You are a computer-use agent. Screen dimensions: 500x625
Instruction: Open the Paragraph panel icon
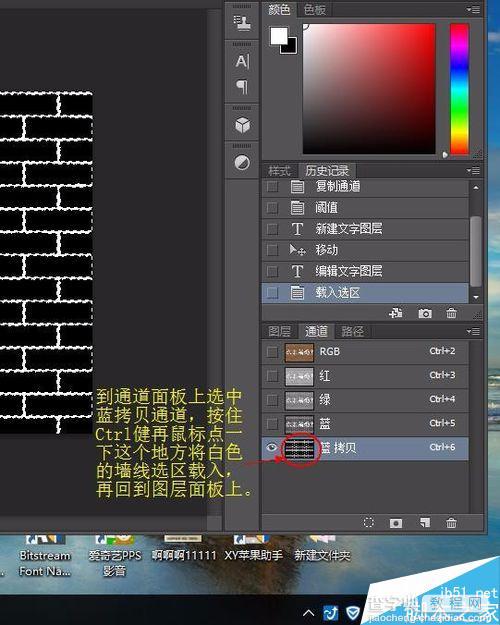tap(242, 86)
